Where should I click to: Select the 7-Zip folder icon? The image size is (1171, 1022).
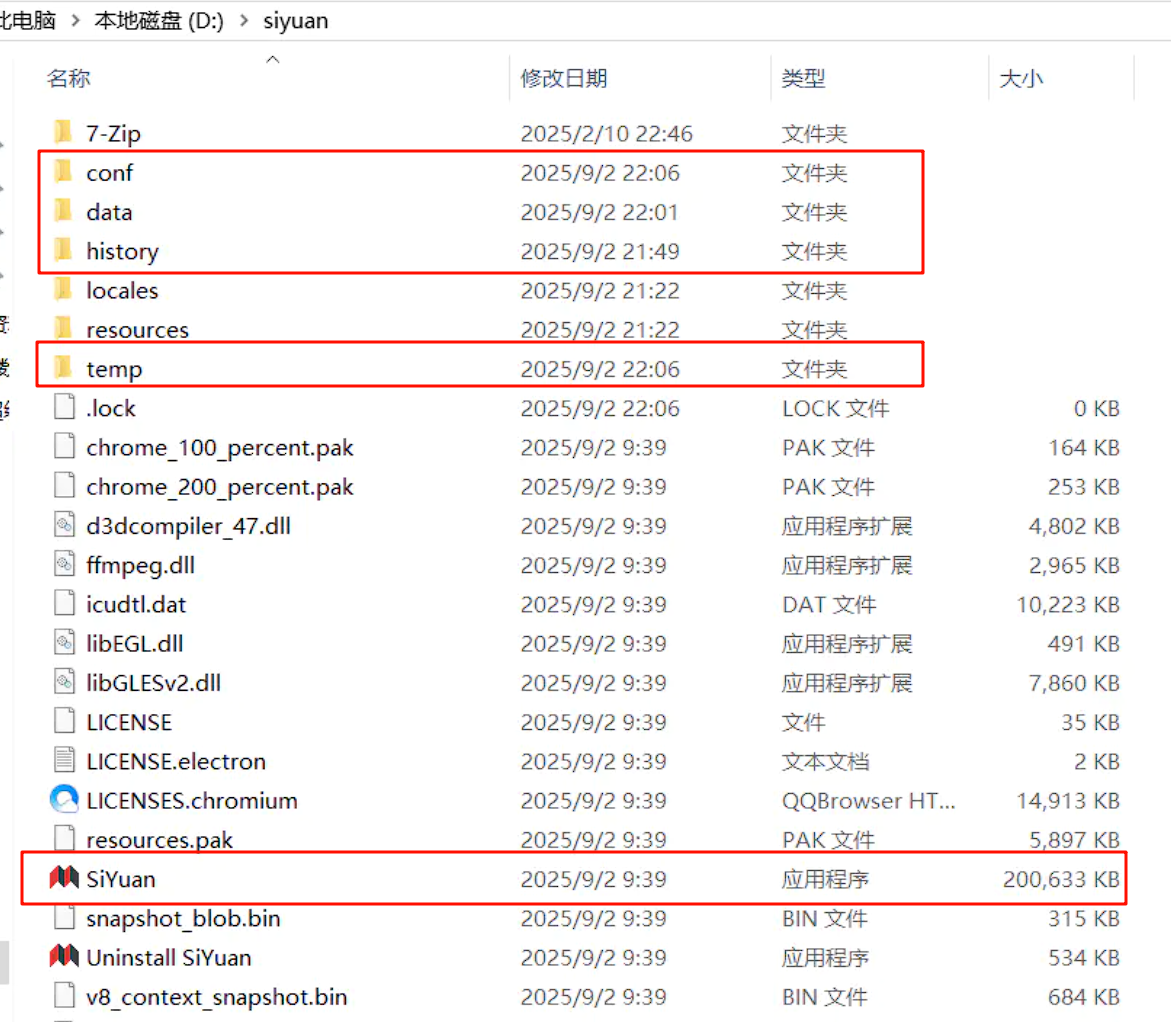pos(64,133)
